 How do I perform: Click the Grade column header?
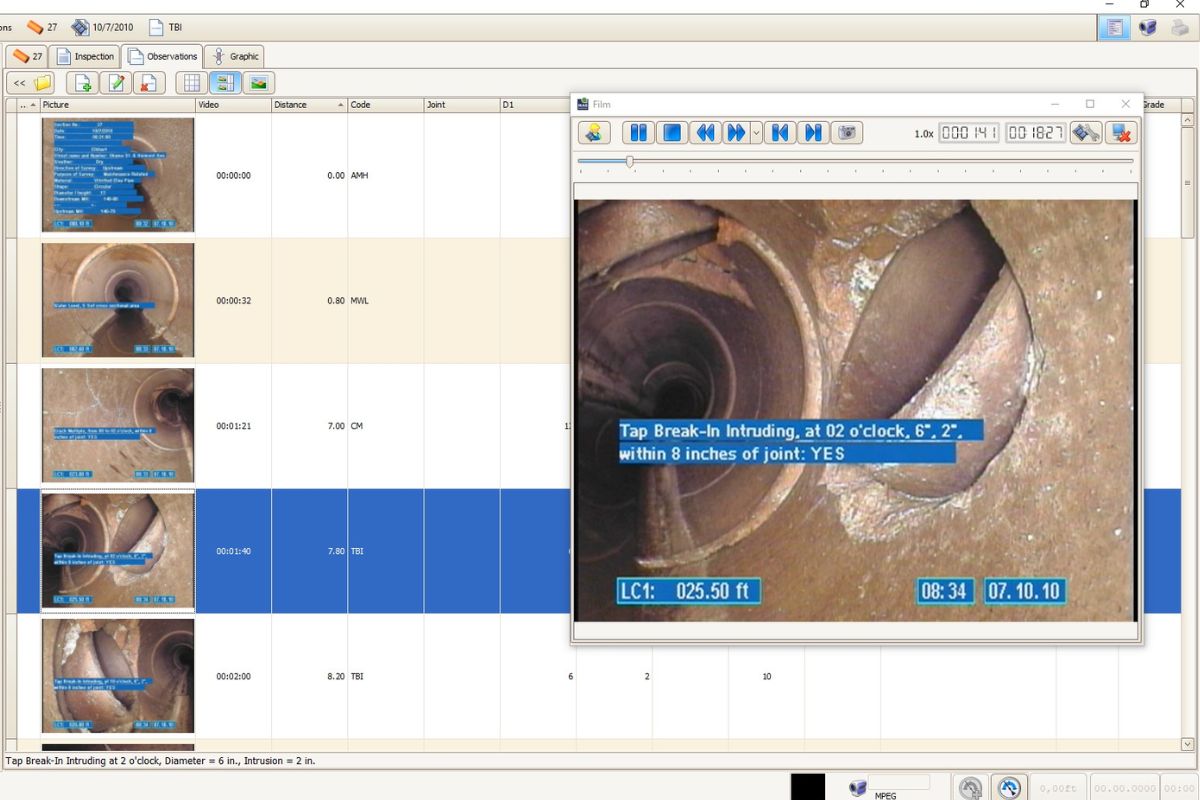coord(1161,104)
